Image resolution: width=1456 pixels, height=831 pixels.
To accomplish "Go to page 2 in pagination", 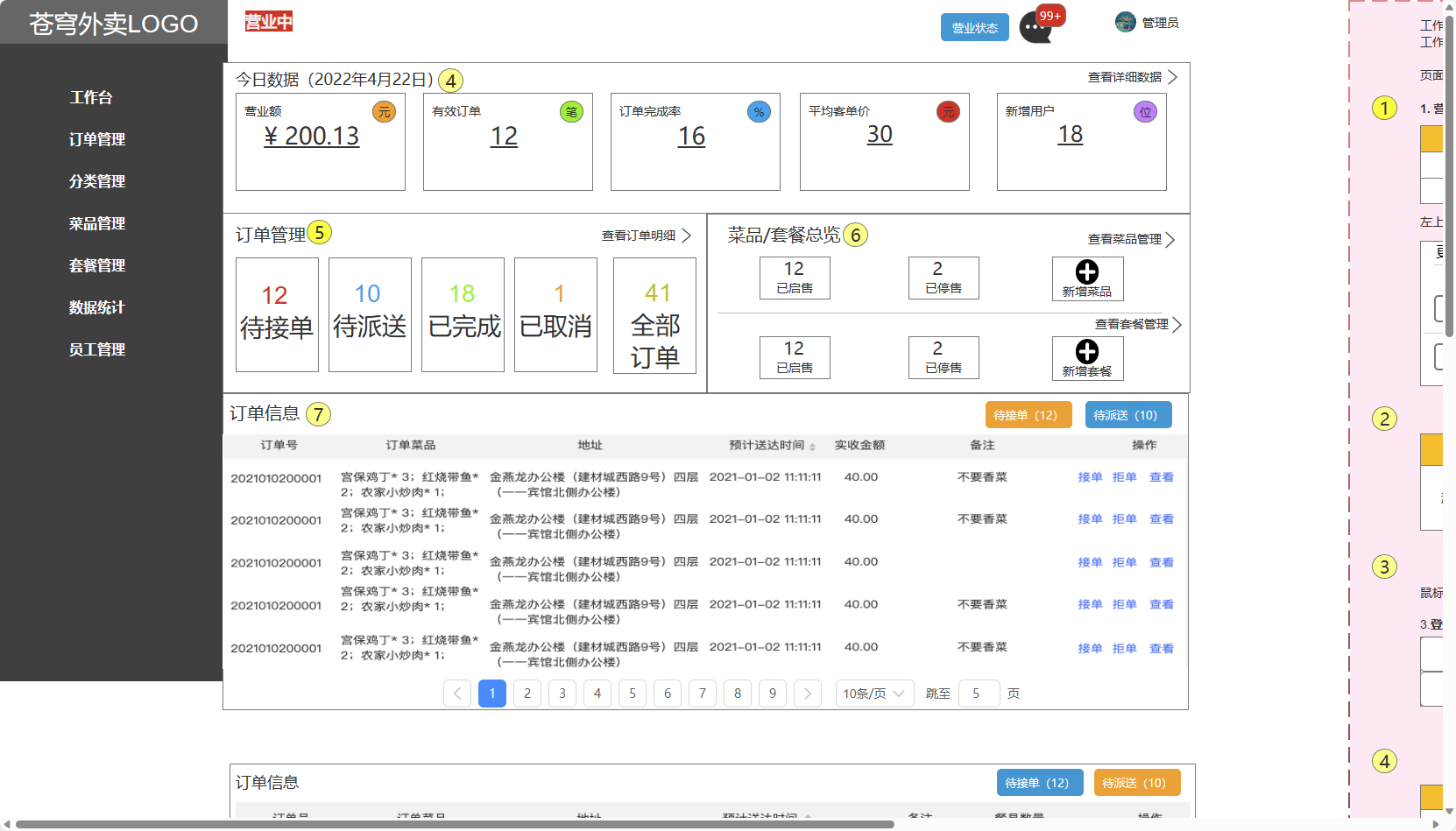I will point(527,694).
